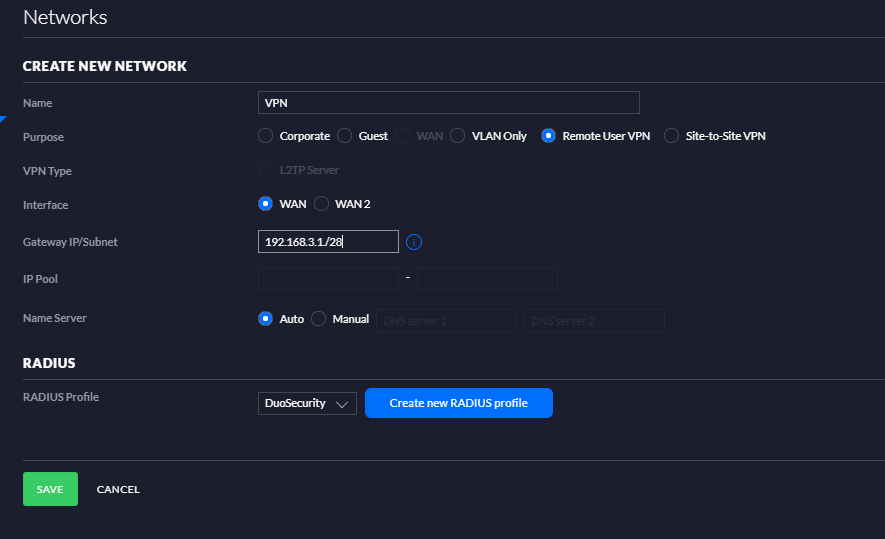Choose VLAN Only as network purpose
Image resolution: width=885 pixels, height=539 pixels.
[457, 136]
